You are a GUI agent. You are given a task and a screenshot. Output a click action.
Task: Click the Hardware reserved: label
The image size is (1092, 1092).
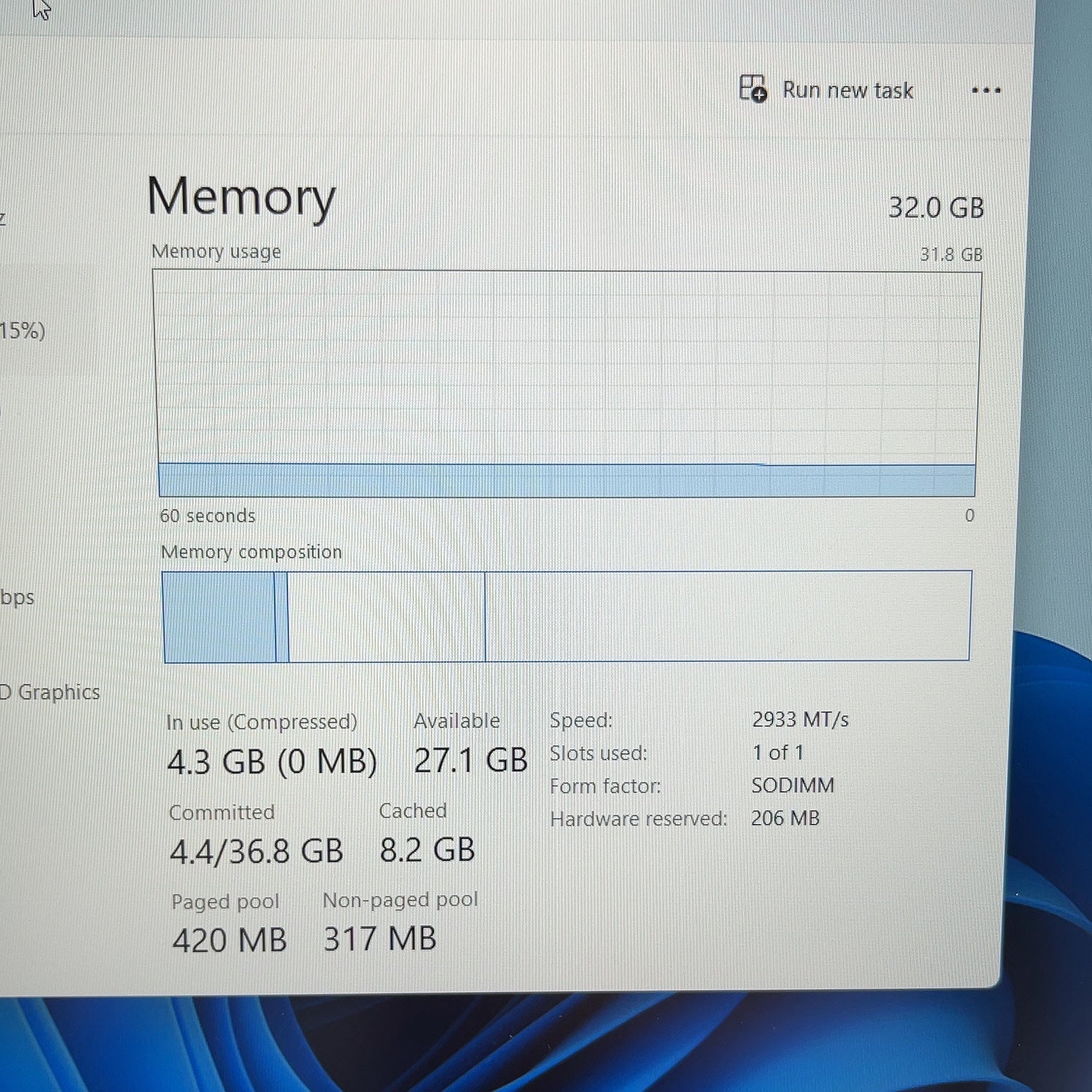[638, 819]
